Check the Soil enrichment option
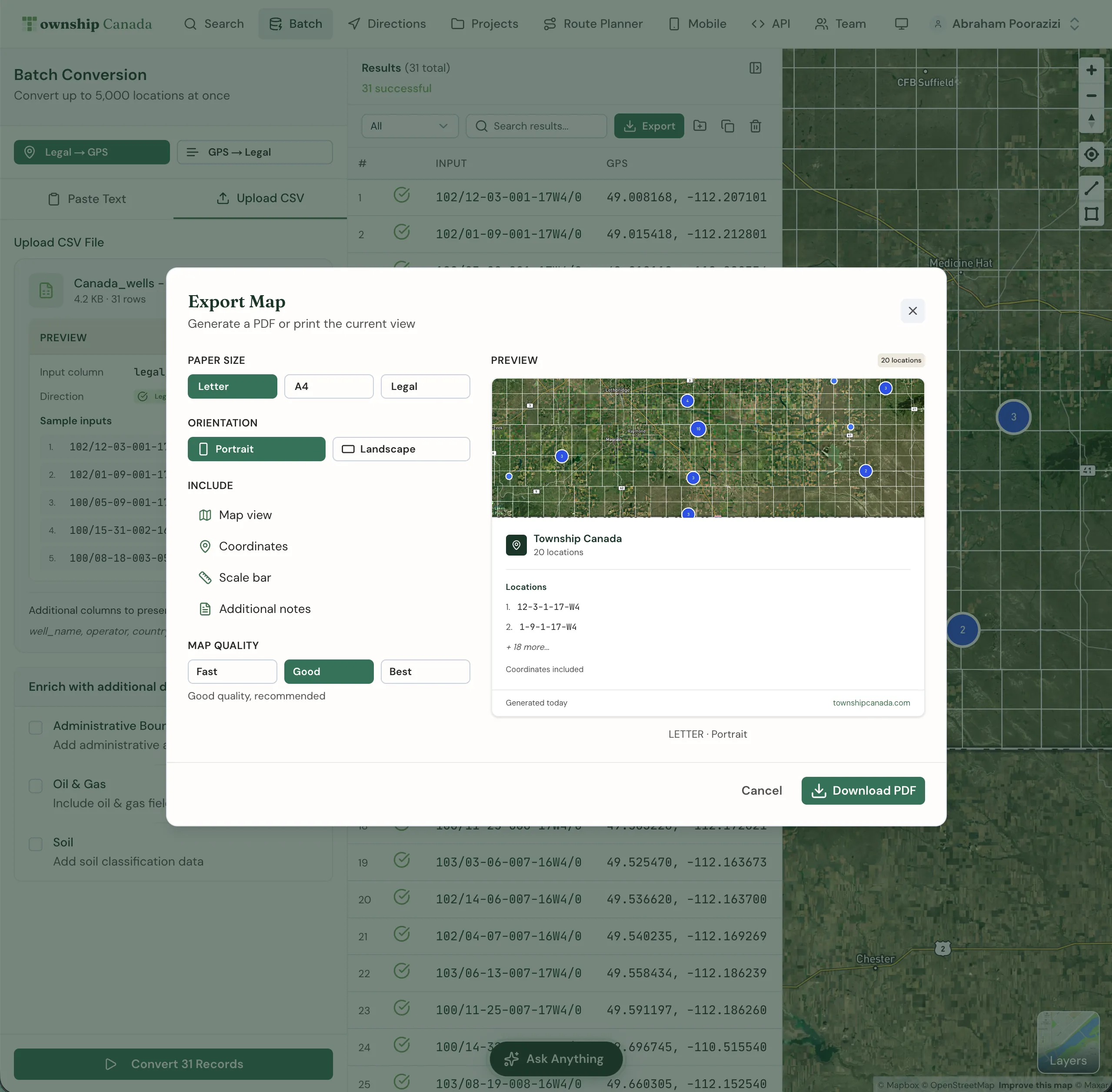1112x1092 pixels. click(36, 844)
